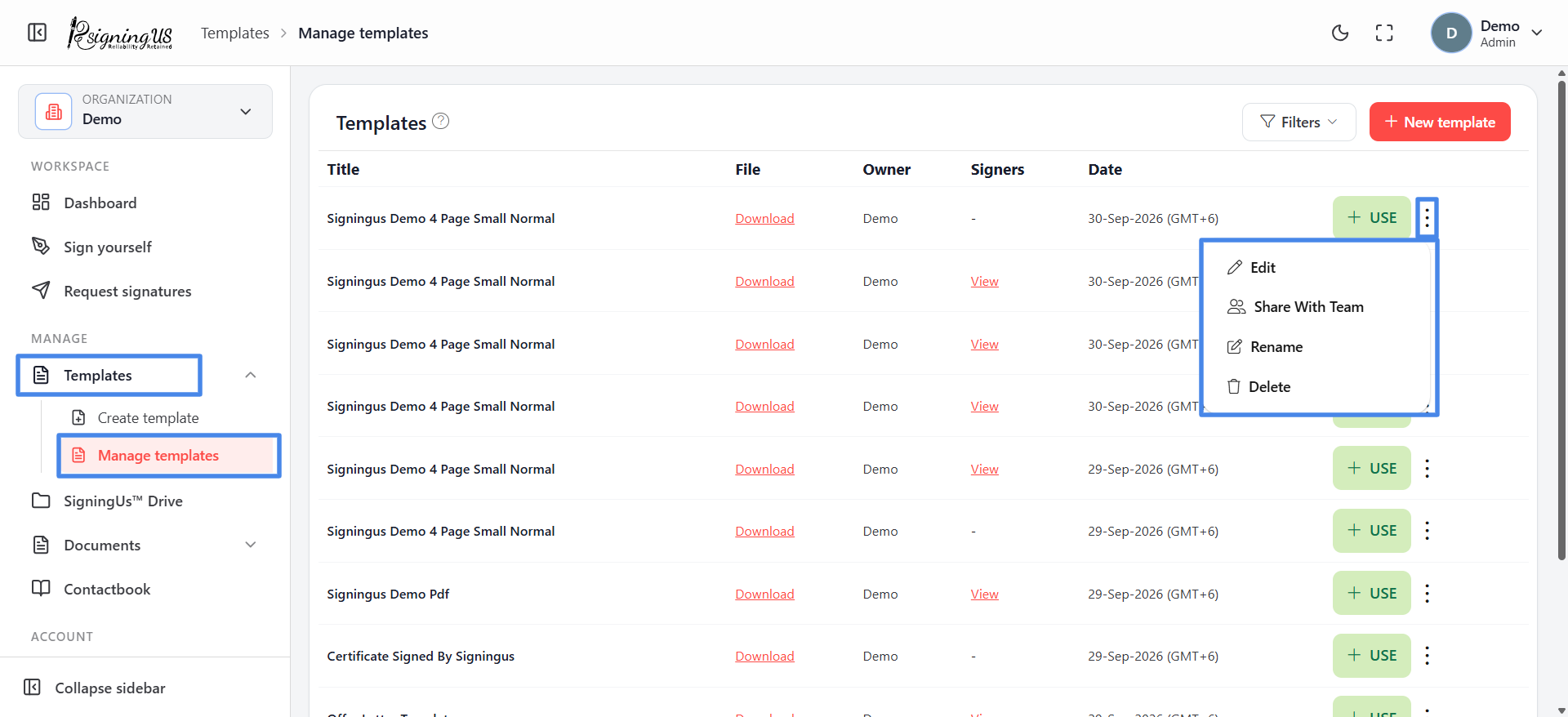Image resolution: width=1568 pixels, height=717 pixels.
Task: Toggle dark mode with the moon icon
Action: click(1340, 33)
